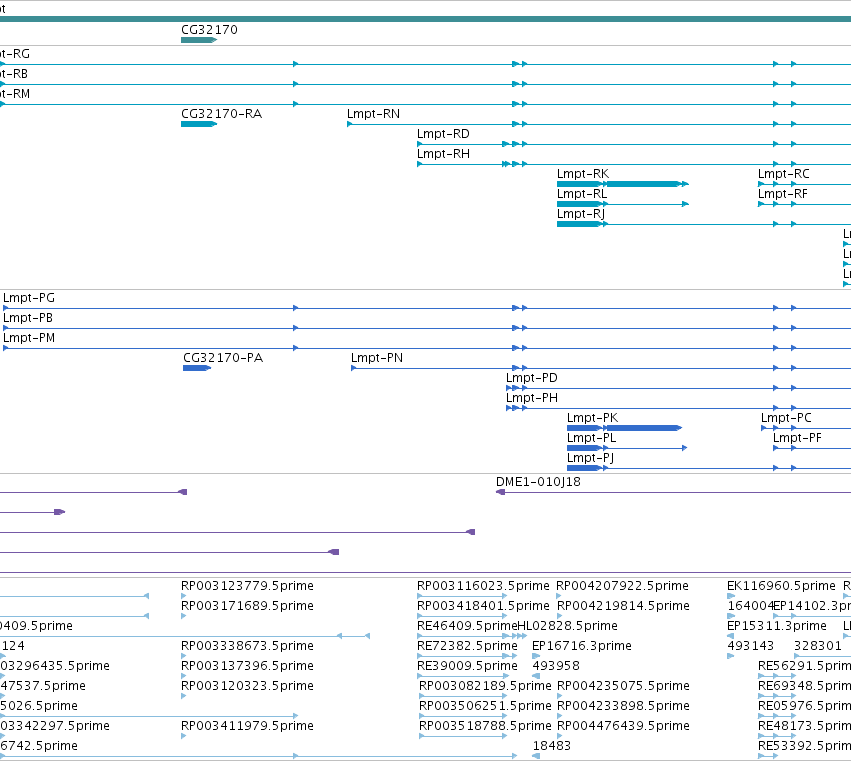Click the thick exon bar of Lmpt-RK

(643, 184)
